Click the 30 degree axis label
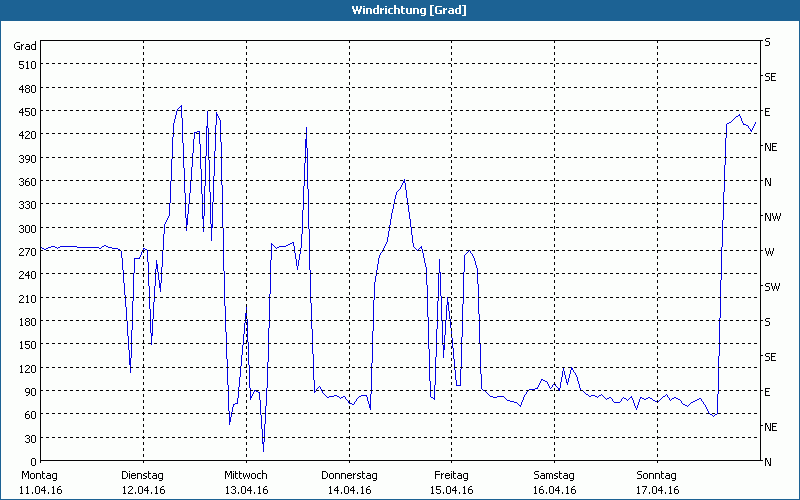The image size is (800, 500). pos(31,439)
